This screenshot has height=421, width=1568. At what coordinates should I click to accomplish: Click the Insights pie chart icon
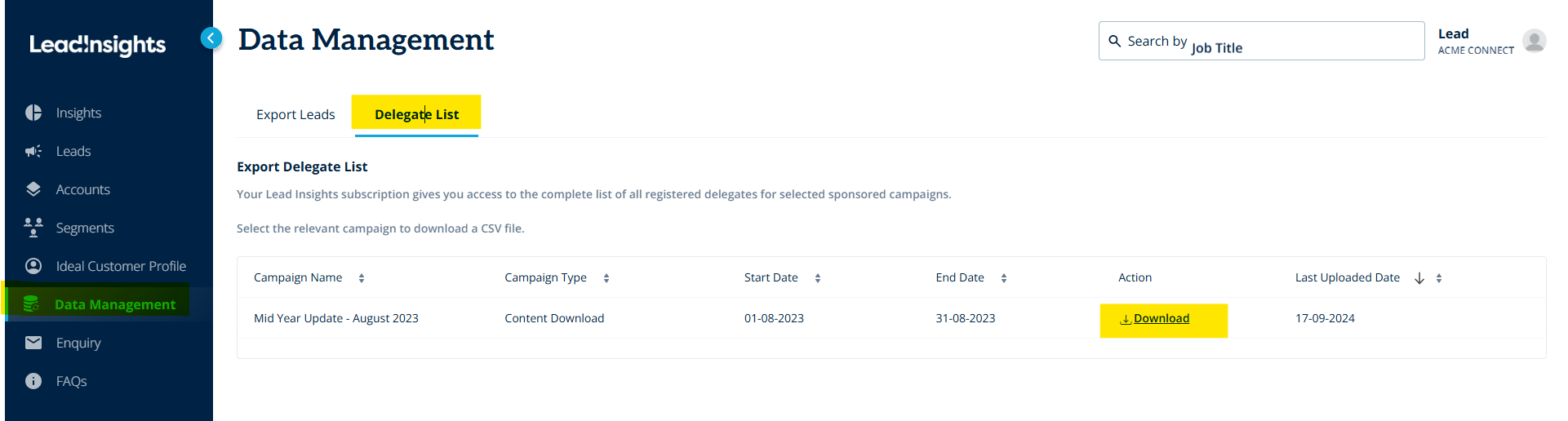pos(33,113)
